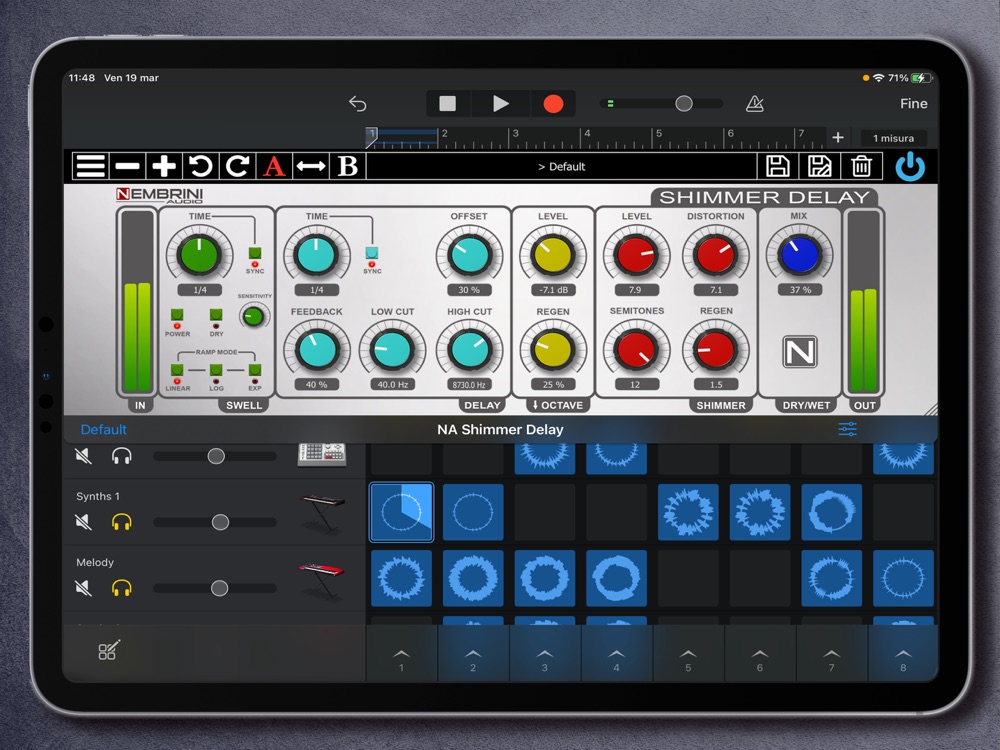Click the High Cut knob
Image resolution: width=1000 pixels, height=750 pixels.
[x=469, y=350]
